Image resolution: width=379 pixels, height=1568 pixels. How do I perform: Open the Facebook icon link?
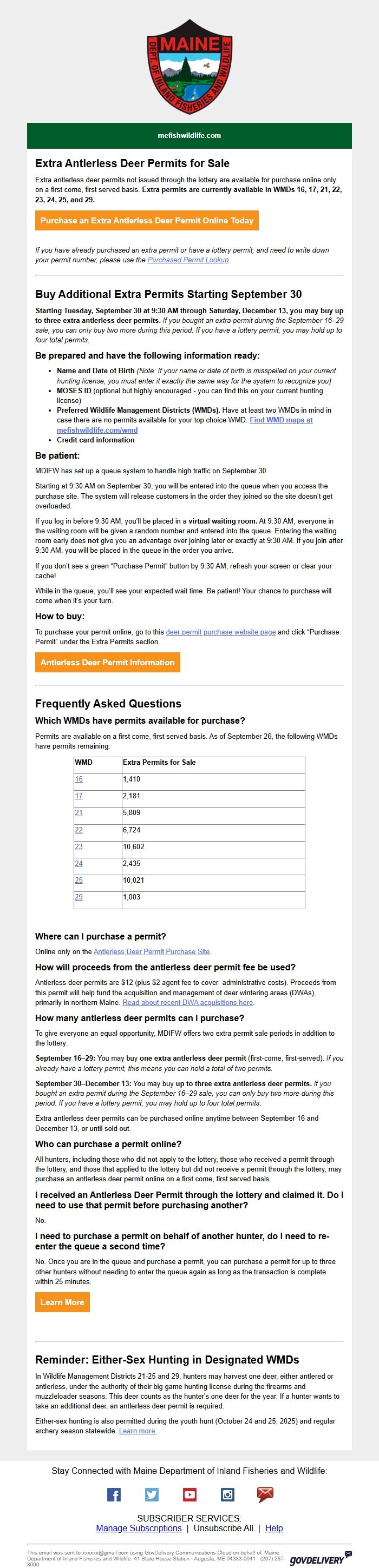point(114,1494)
